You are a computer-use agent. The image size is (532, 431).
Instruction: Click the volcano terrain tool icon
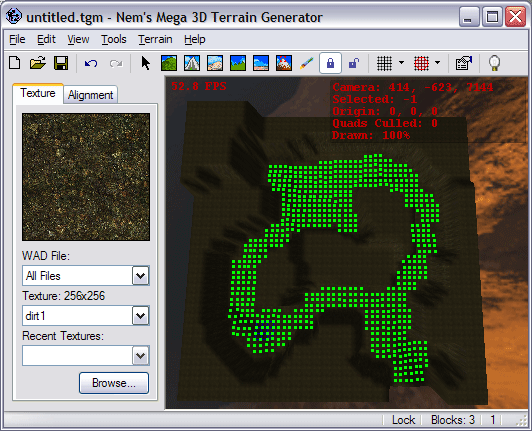(284, 63)
